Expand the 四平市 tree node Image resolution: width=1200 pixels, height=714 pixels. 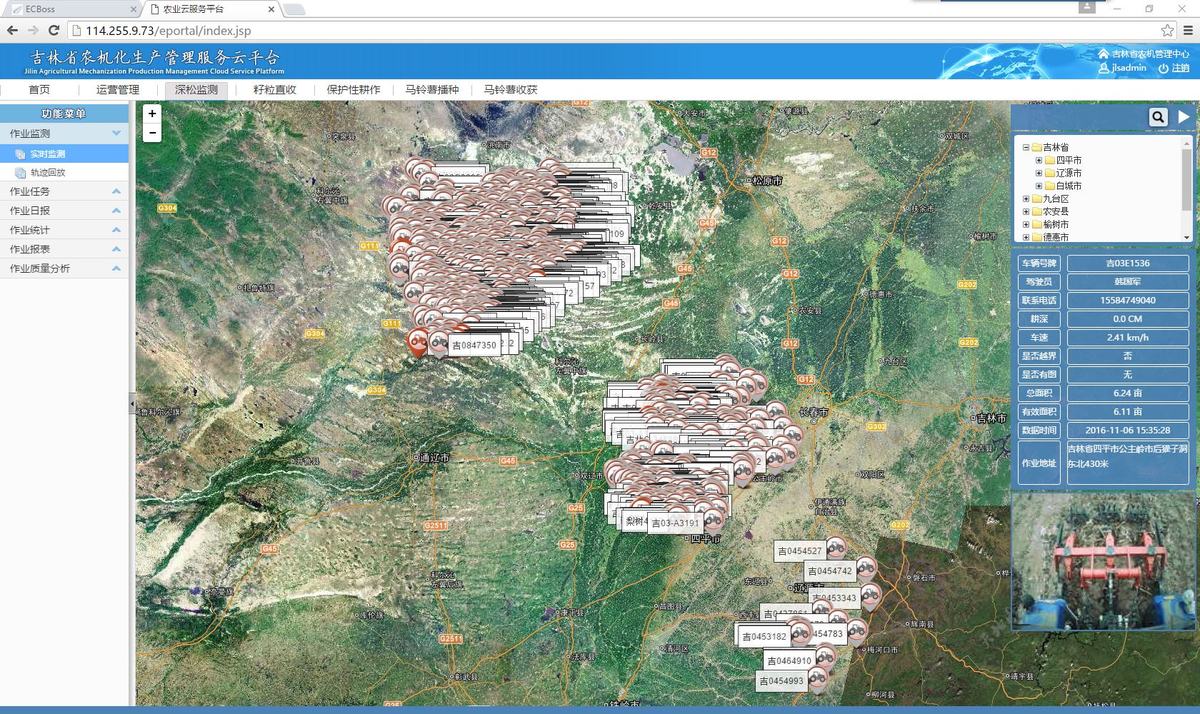[1039, 160]
